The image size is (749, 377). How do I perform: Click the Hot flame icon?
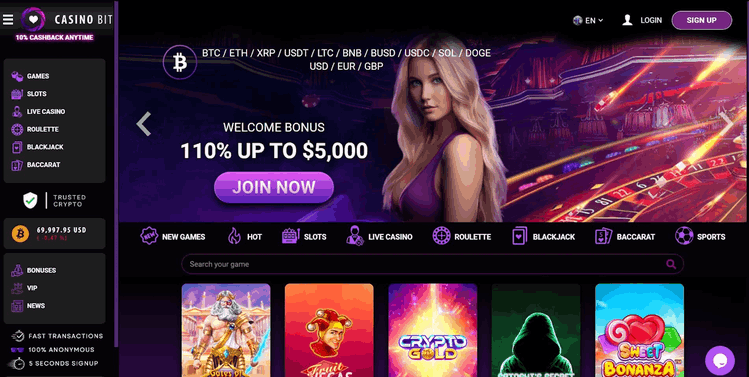[235, 236]
